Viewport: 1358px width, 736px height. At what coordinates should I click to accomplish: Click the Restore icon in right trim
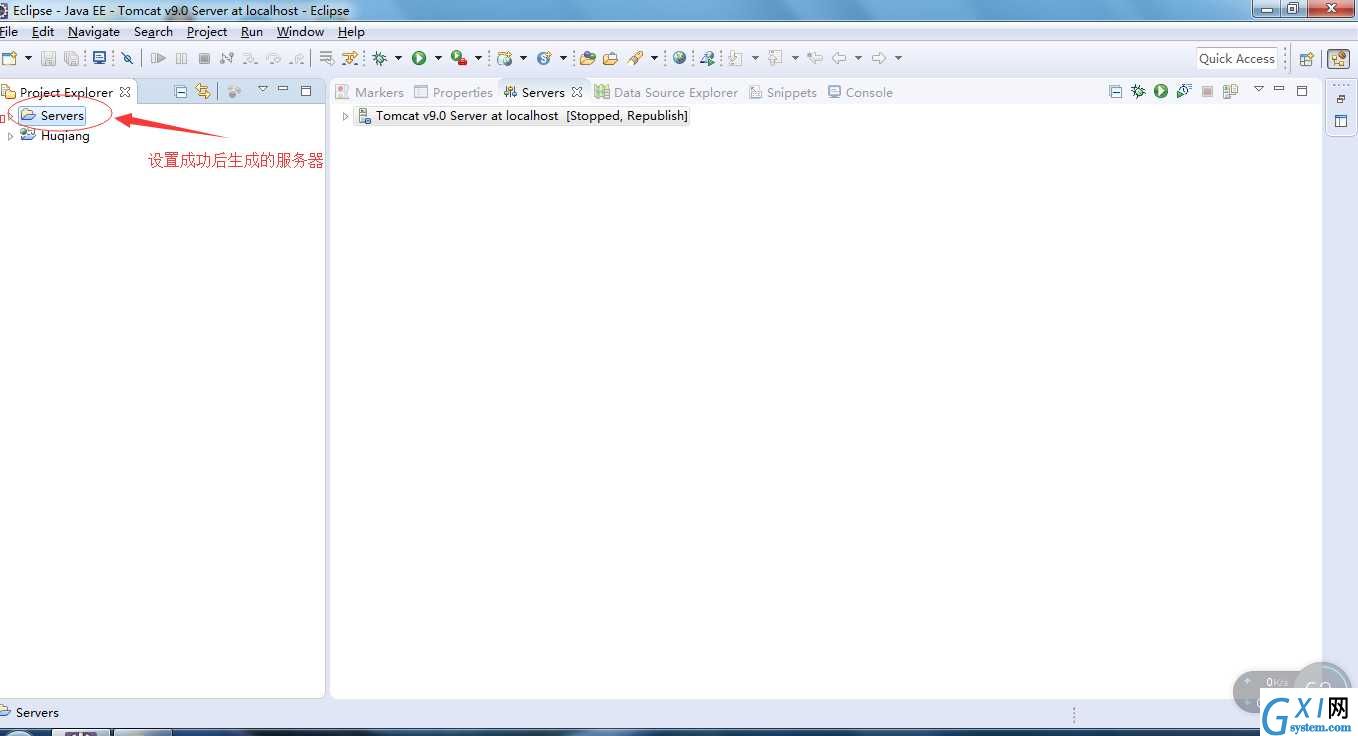[1341, 99]
